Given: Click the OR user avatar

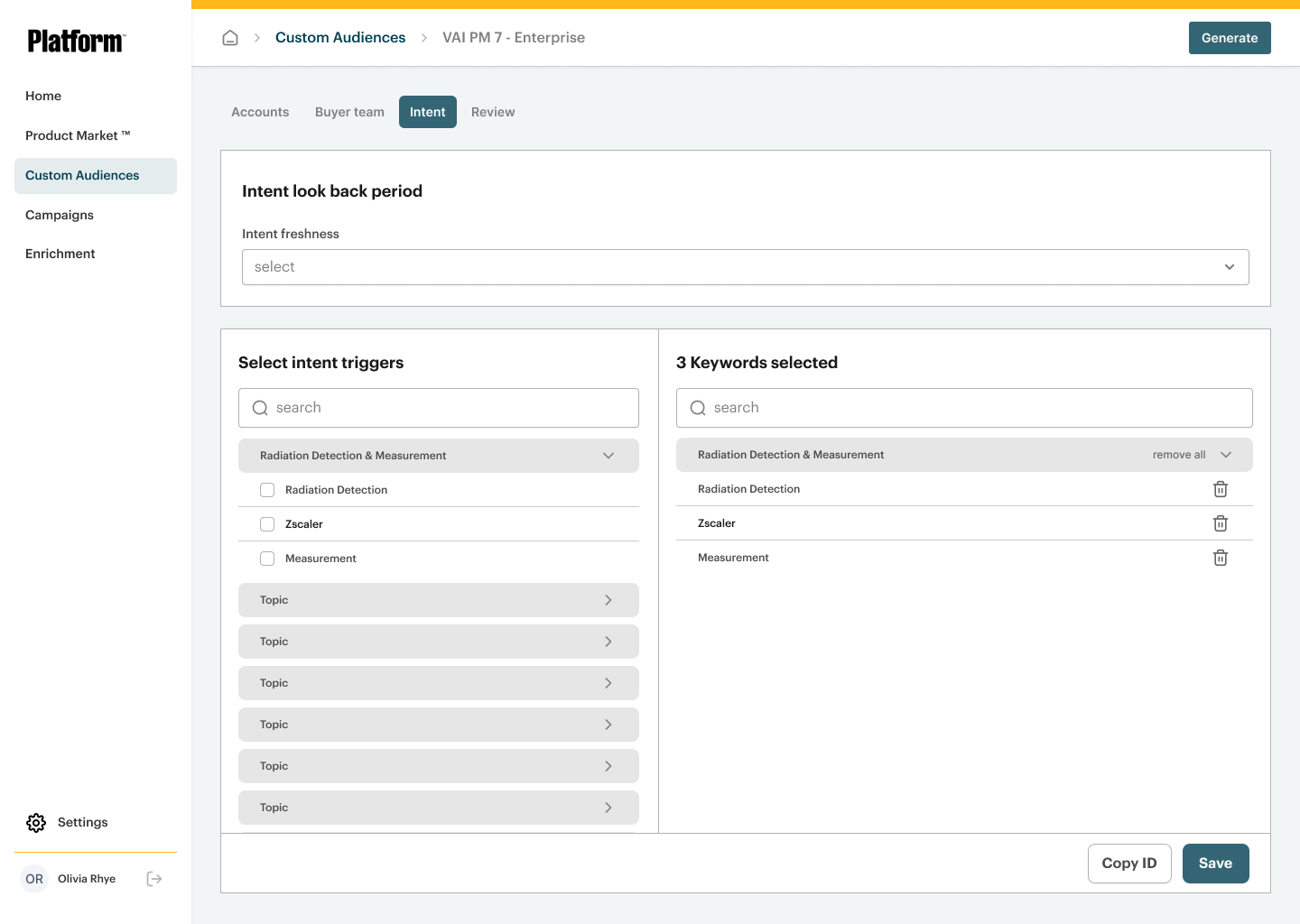Looking at the screenshot, I should click(x=34, y=879).
